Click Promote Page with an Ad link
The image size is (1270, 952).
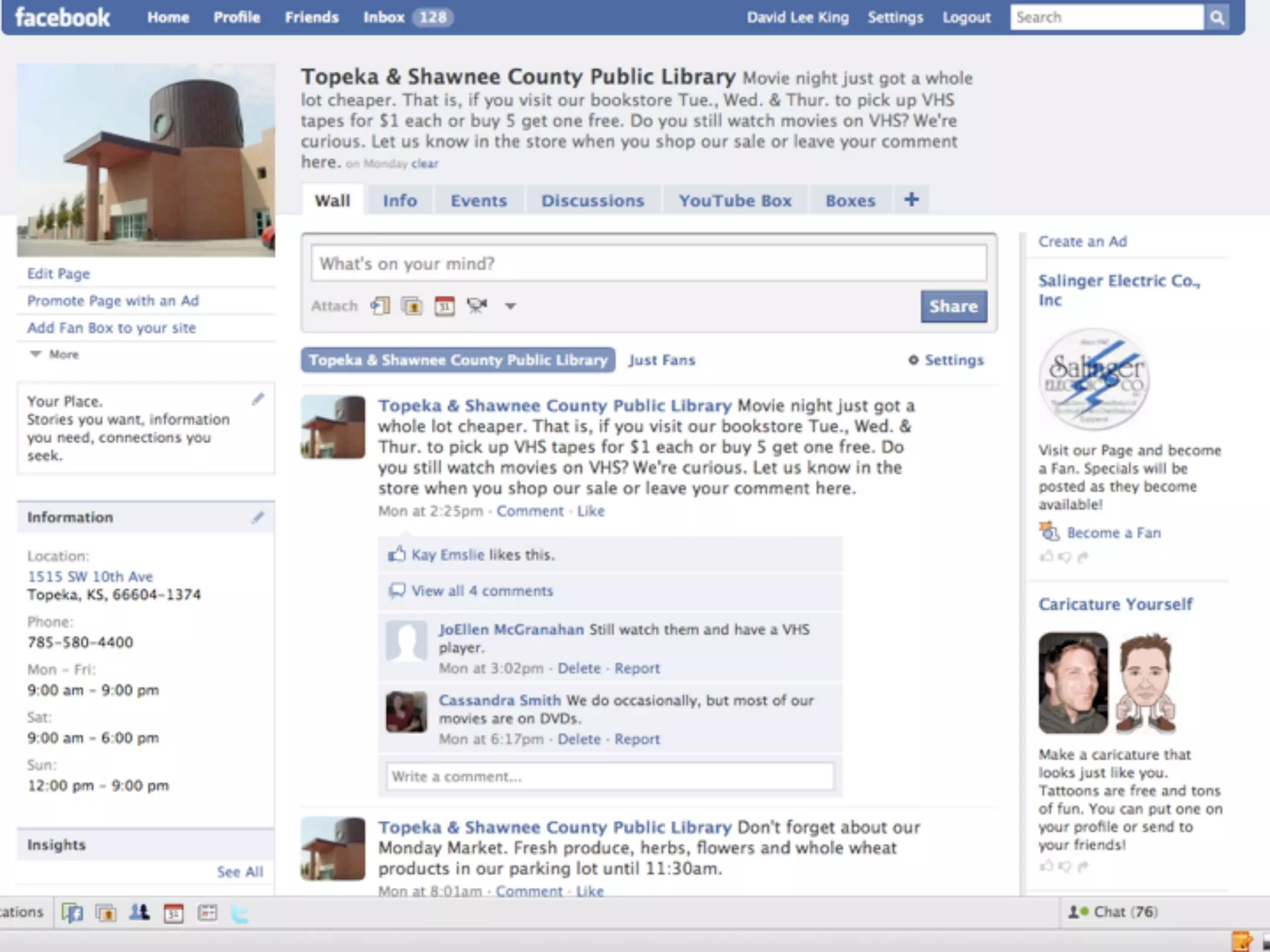coord(113,301)
